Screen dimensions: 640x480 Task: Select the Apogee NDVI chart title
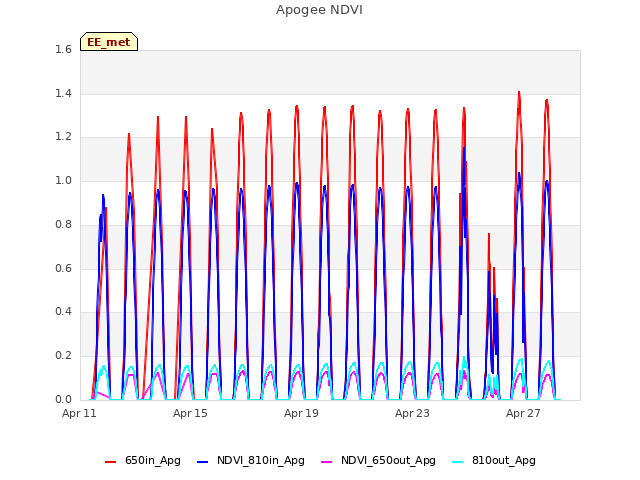pos(319,10)
